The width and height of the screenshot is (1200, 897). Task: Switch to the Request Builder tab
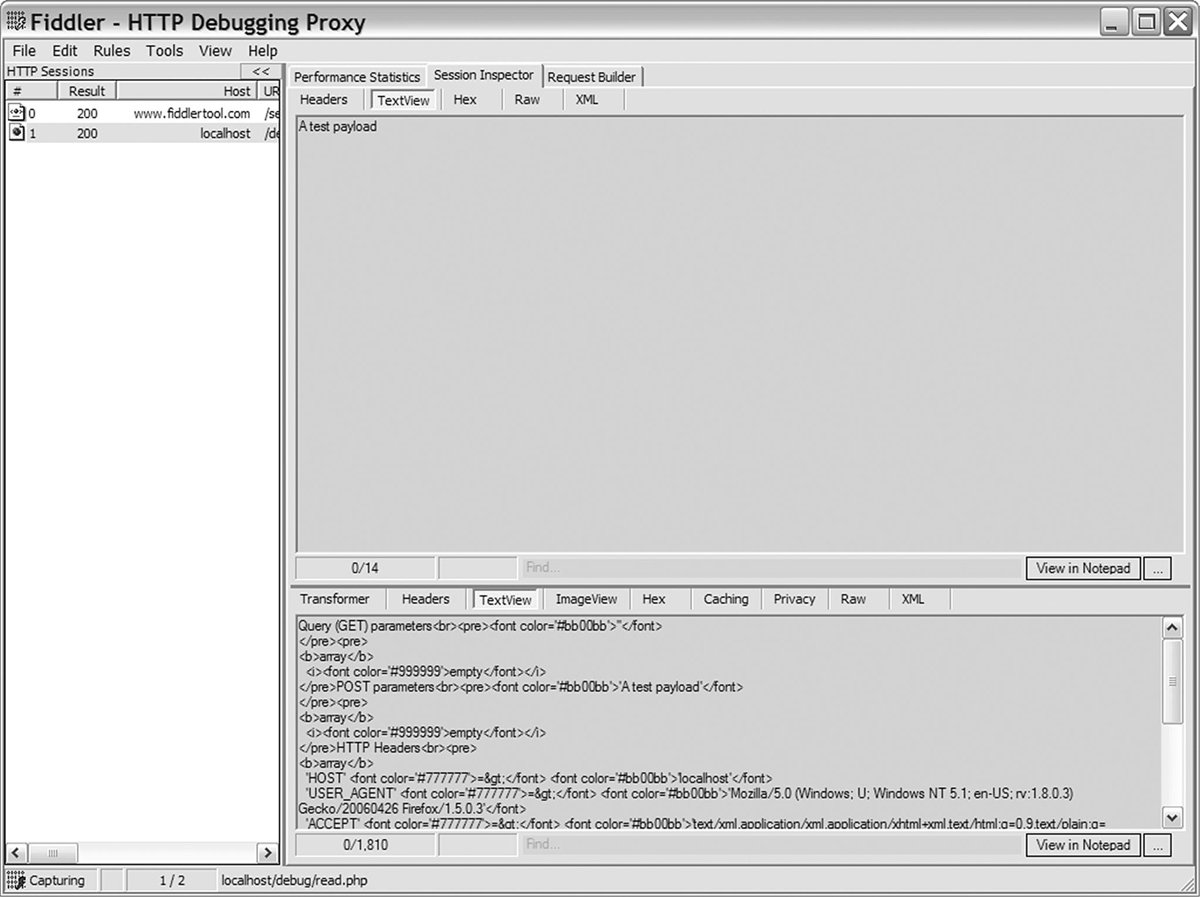pos(592,77)
